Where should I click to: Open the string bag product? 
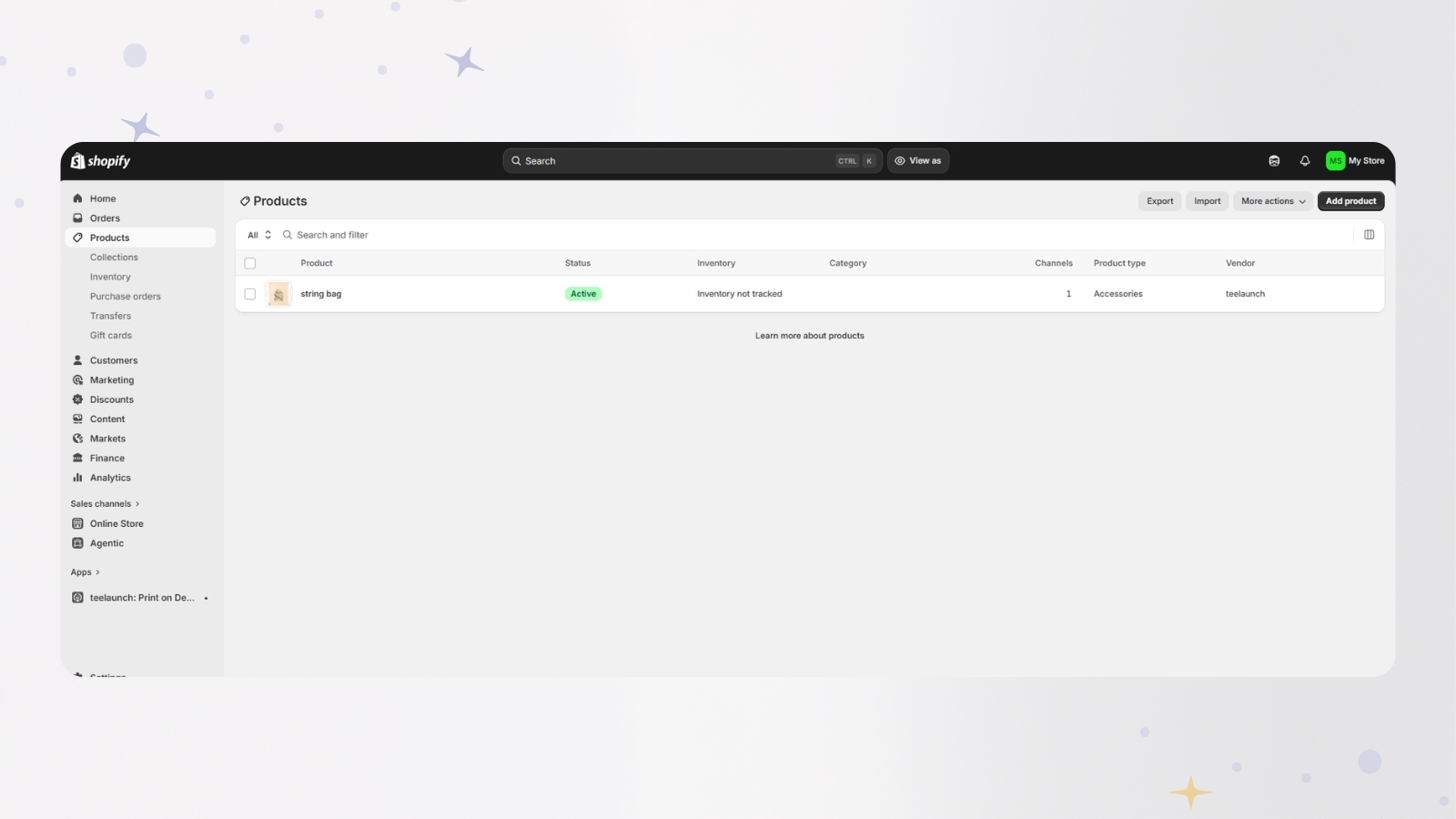pos(321,294)
